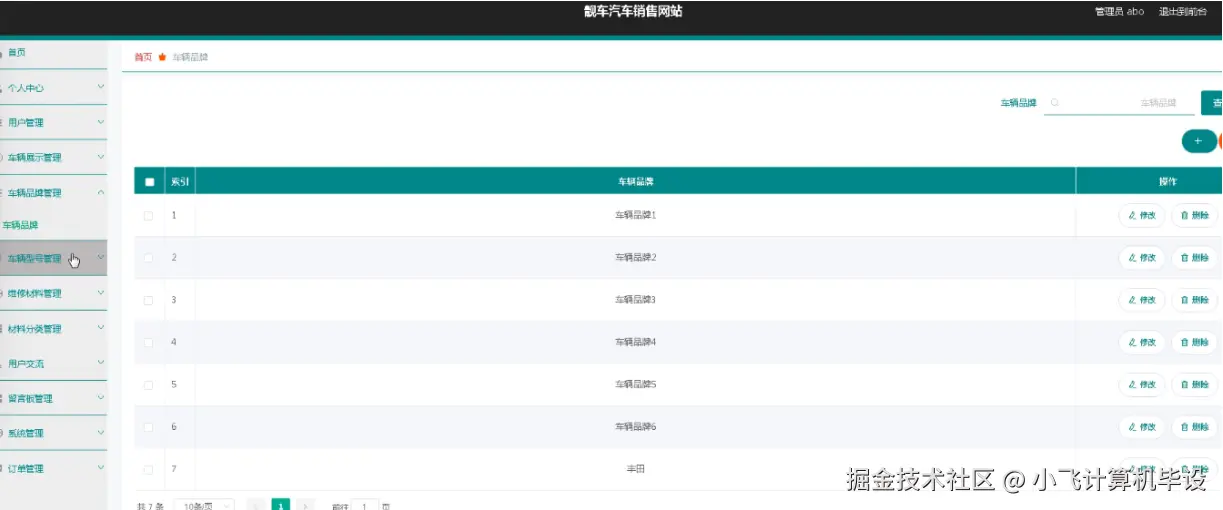
Task: Click the breadcrumb separator icon after 首页
Action: point(162,57)
